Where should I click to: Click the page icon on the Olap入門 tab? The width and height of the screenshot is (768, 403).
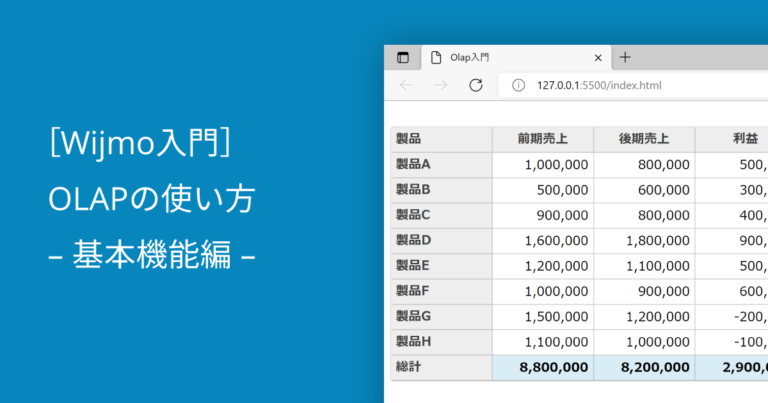(435, 58)
